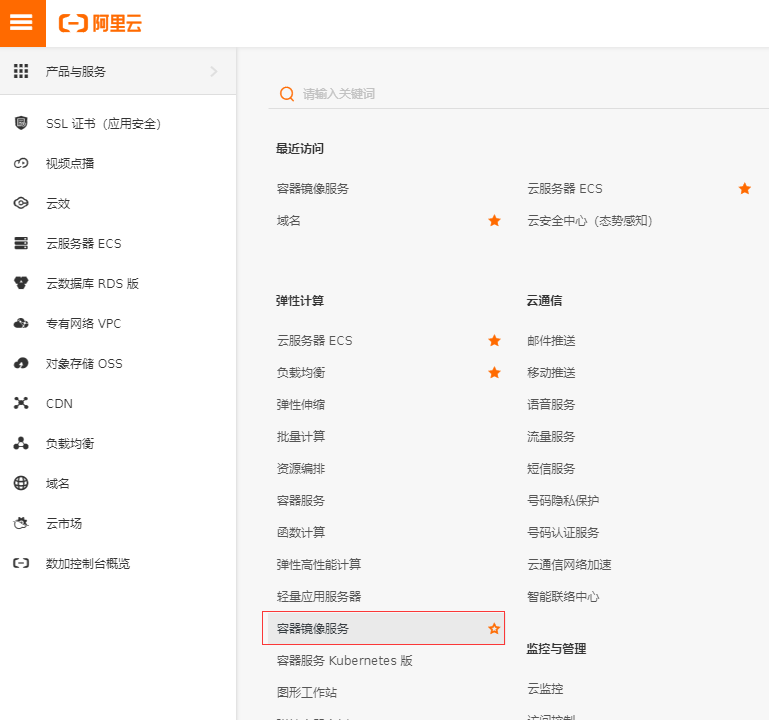Viewport: 769px width, 720px height.
Task: Open 邮件推送
Action: point(551,341)
